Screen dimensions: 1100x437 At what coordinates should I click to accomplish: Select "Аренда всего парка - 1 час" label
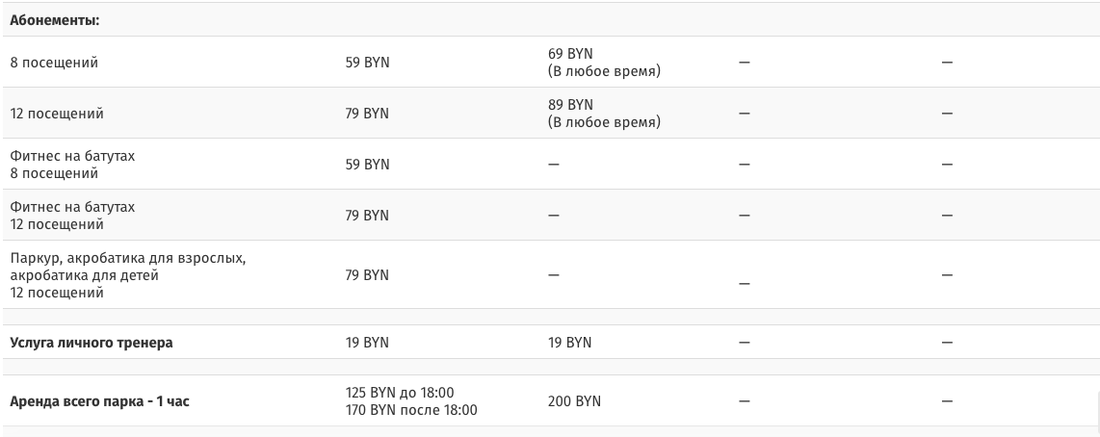(99, 401)
